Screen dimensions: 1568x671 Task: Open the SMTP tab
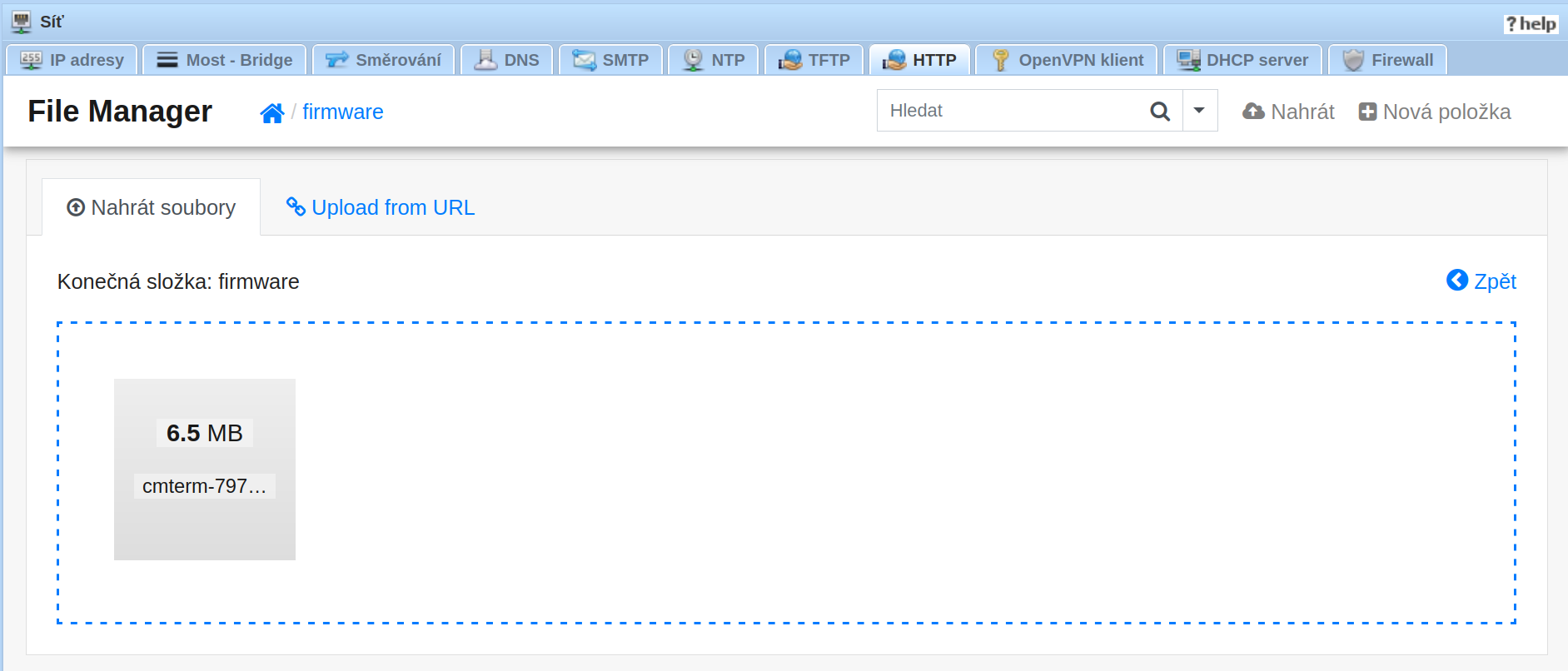point(610,60)
